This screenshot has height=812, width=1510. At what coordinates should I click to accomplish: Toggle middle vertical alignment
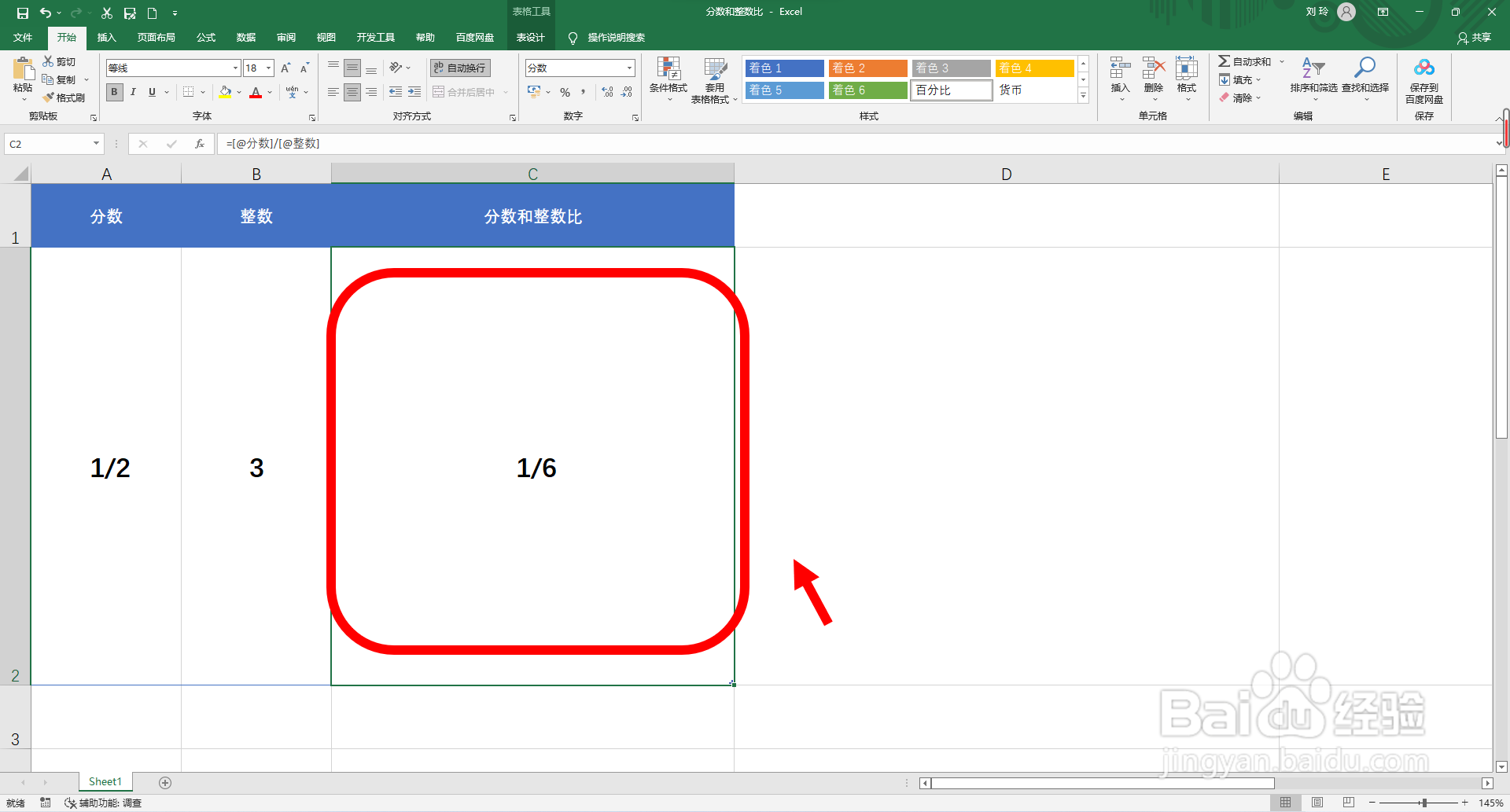[352, 68]
